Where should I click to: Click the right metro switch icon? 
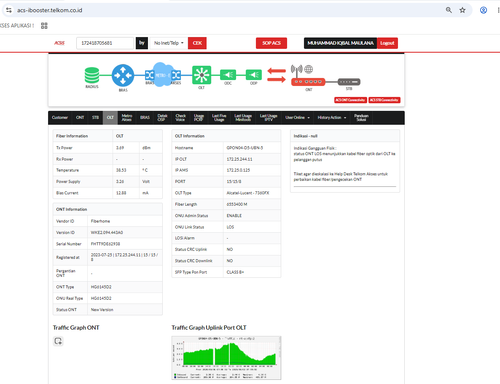coord(176,75)
